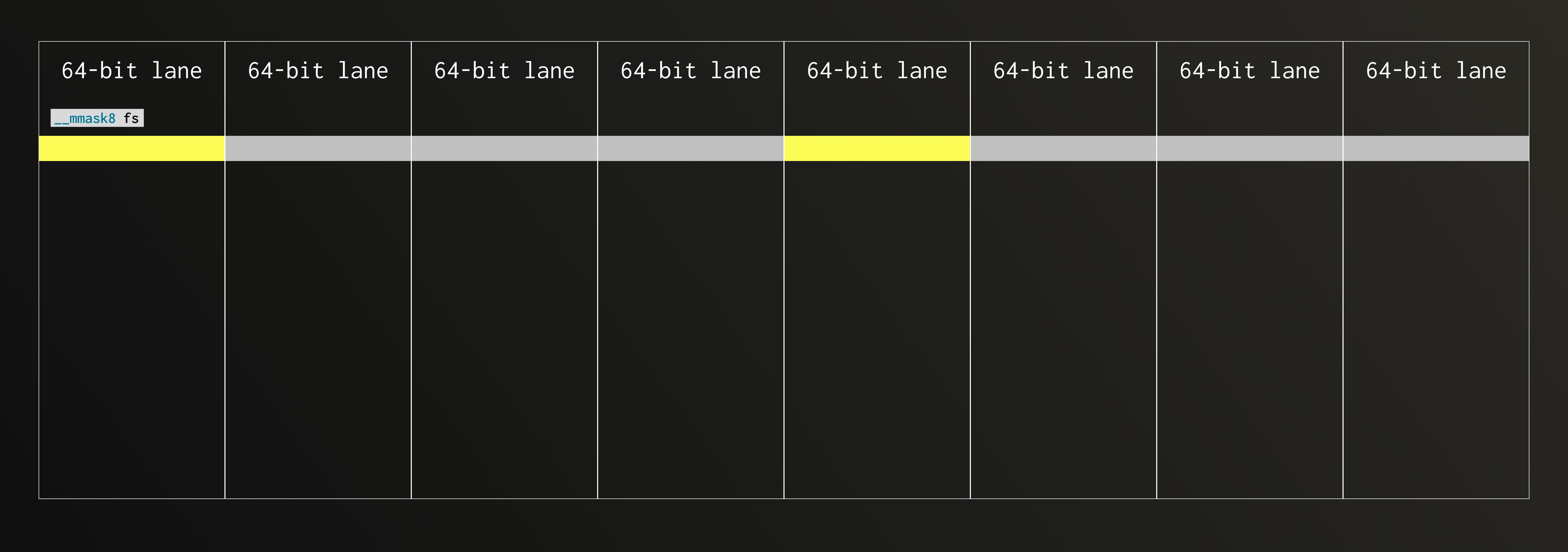Viewport: 1568px width, 552px height.
Task: Select the third "64-bit lane" header text
Action: click(x=504, y=71)
